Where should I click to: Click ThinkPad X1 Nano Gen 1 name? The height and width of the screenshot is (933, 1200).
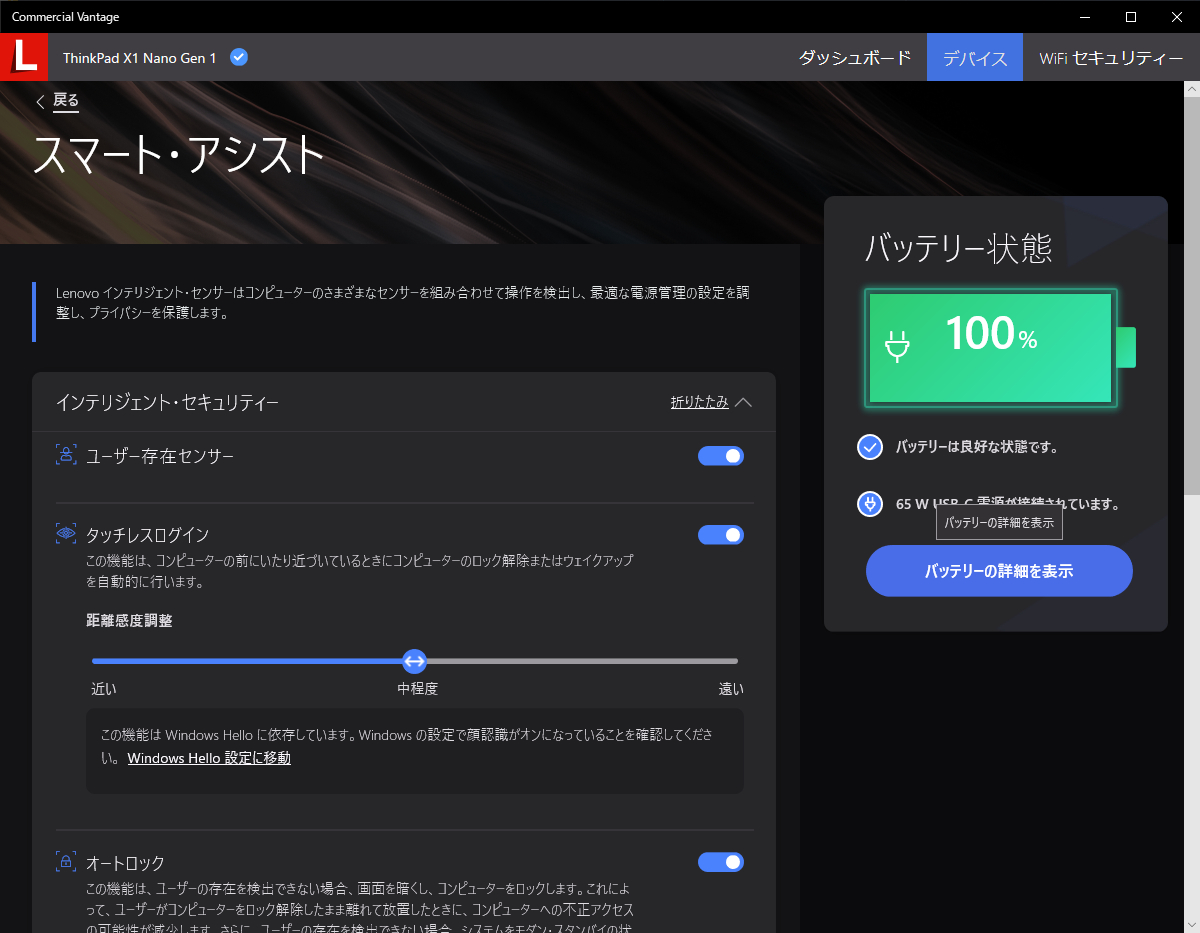pos(140,58)
